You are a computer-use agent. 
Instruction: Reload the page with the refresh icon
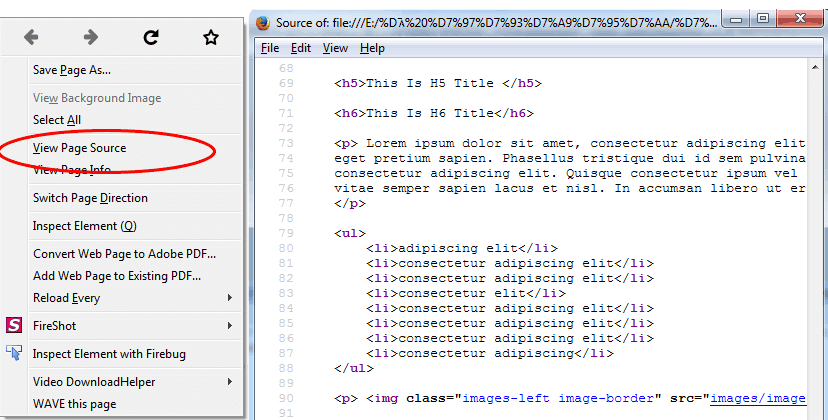151,37
